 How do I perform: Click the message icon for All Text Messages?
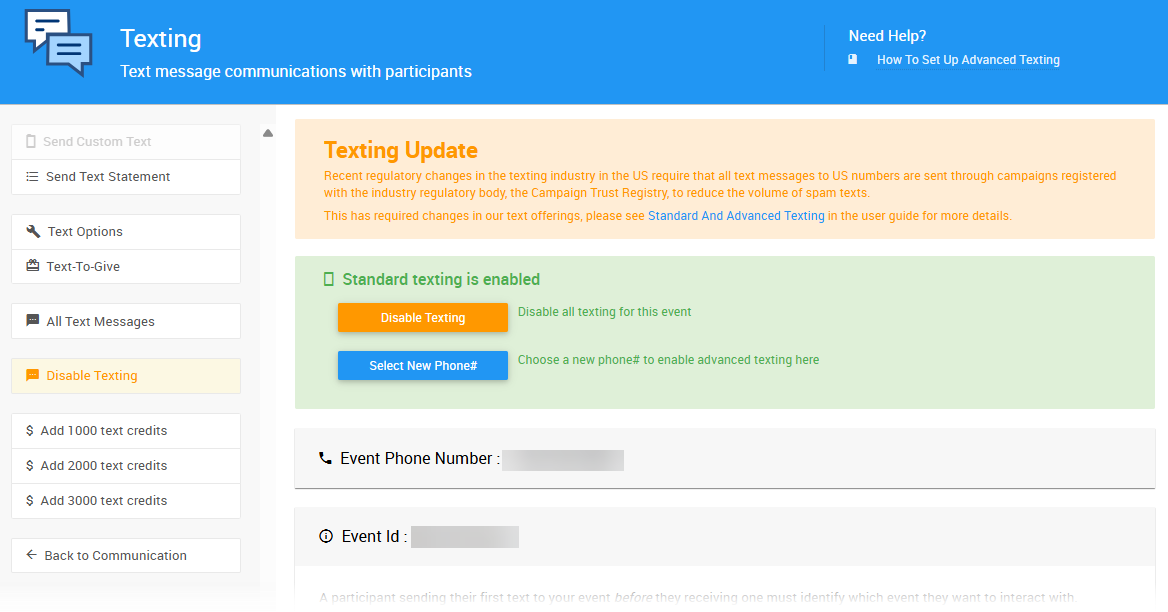click(x=33, y=321)
